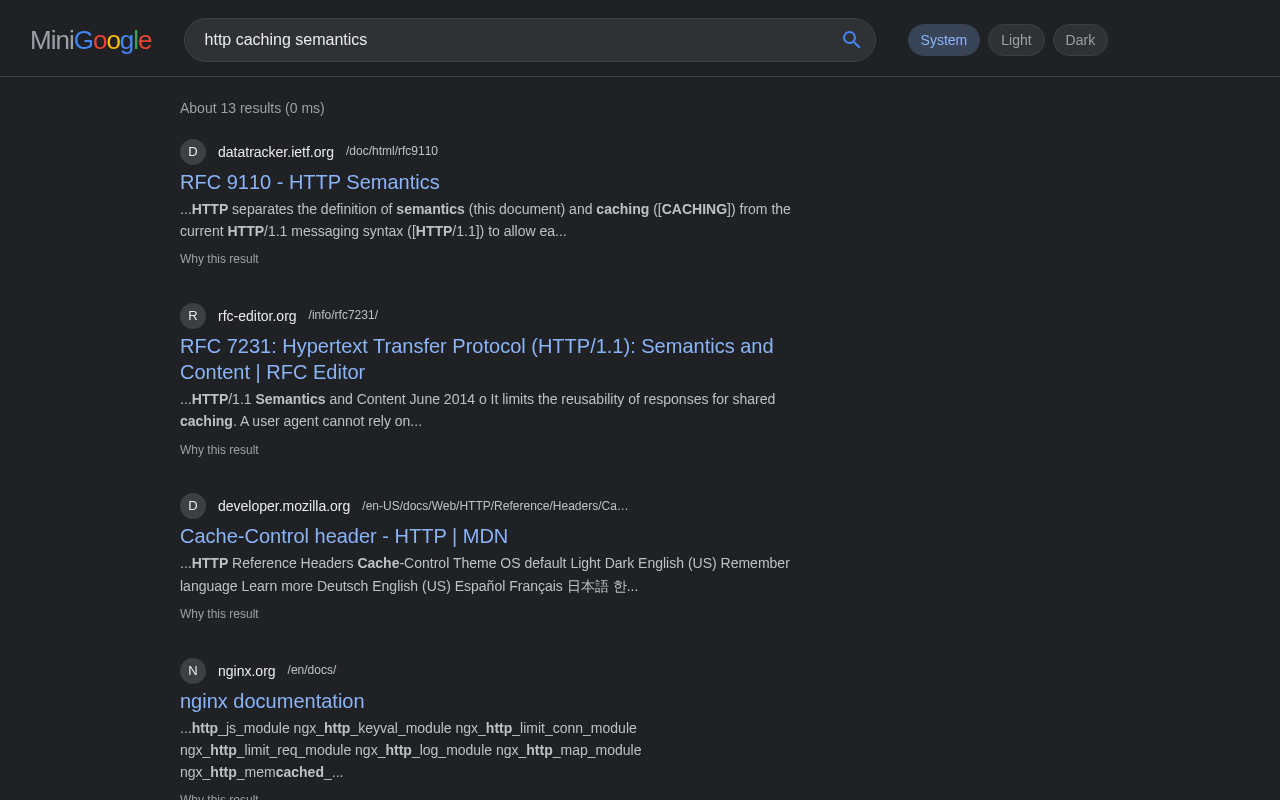Click the developer.mozilla.org favicon letter D
Image resolution: width=1280 pixels, height=800 pixels.
[x=193, y=506]
